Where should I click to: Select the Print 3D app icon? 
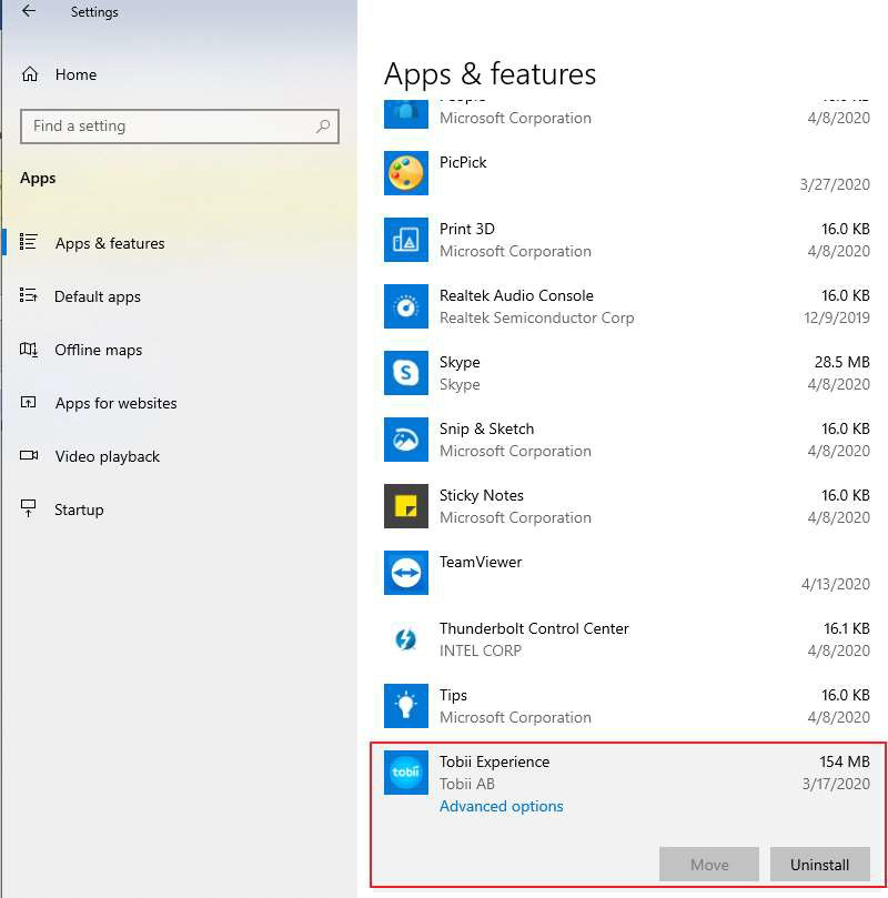406,240
